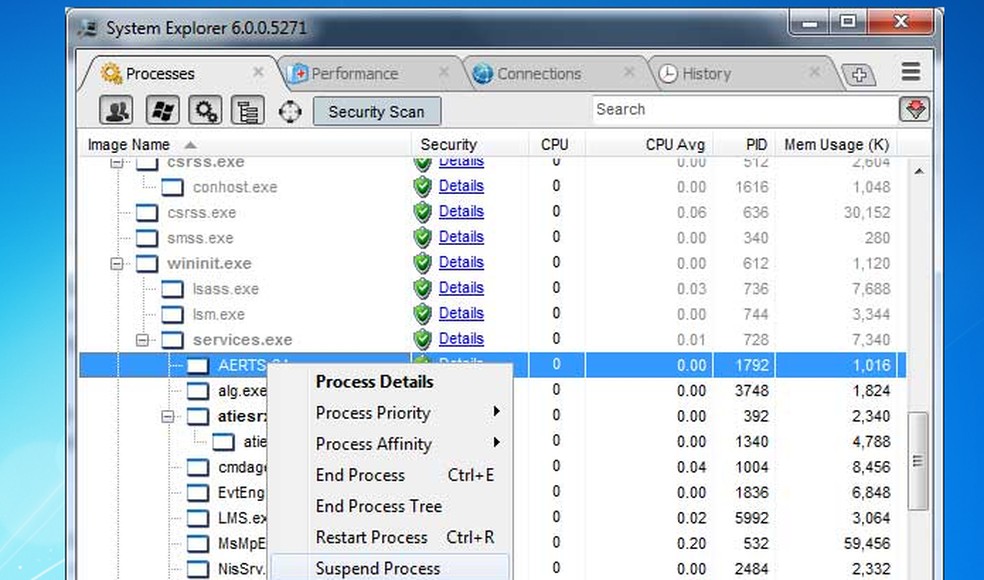Open the Details link for csrss.exe

[x=461, y=211]
